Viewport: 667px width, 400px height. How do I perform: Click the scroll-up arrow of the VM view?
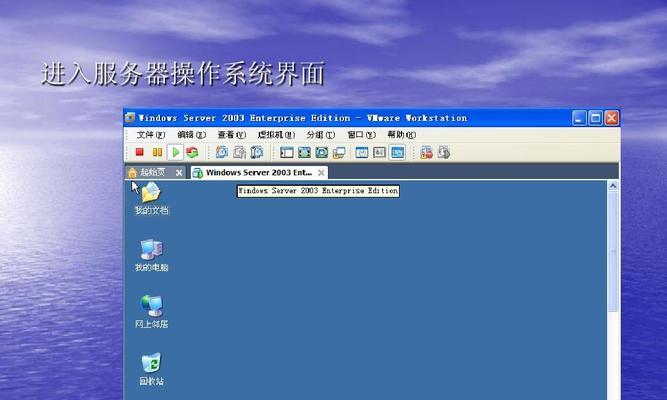click(x=613, y=186)
